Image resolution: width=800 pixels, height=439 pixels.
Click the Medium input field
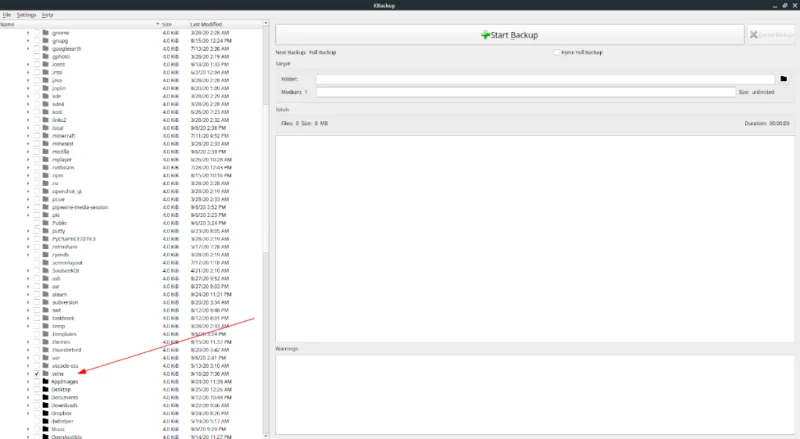coord(526,92)
